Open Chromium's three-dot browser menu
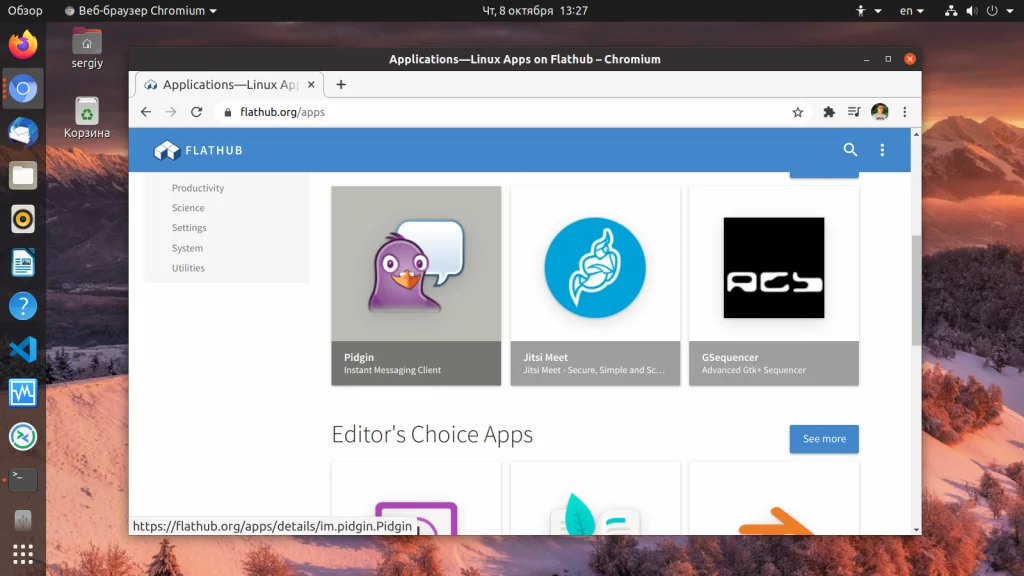The height and width of the screenshot is (576, 1024). coord(905,112)
